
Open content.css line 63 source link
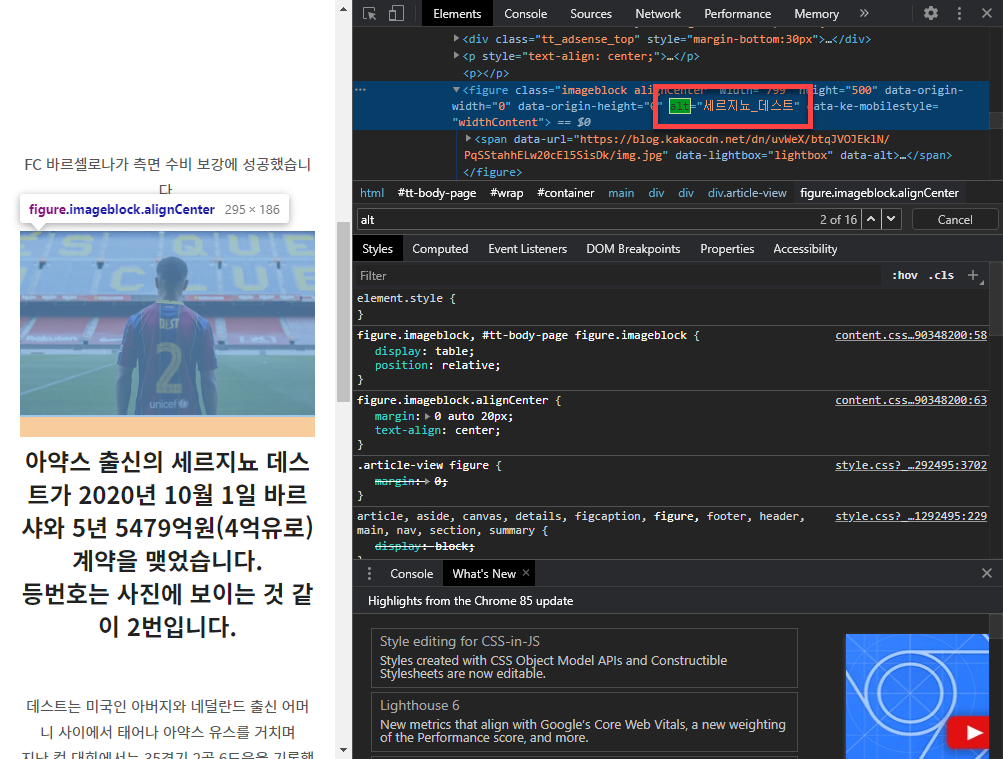click(911, 400)
